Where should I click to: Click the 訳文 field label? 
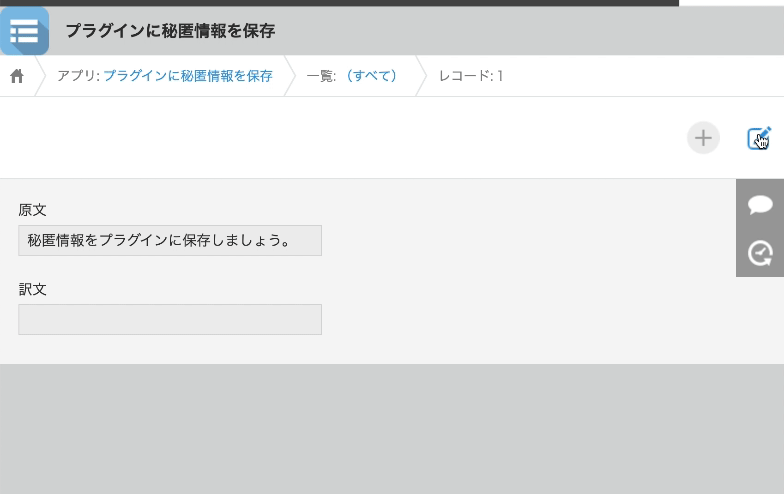click(x=32, y=289)
